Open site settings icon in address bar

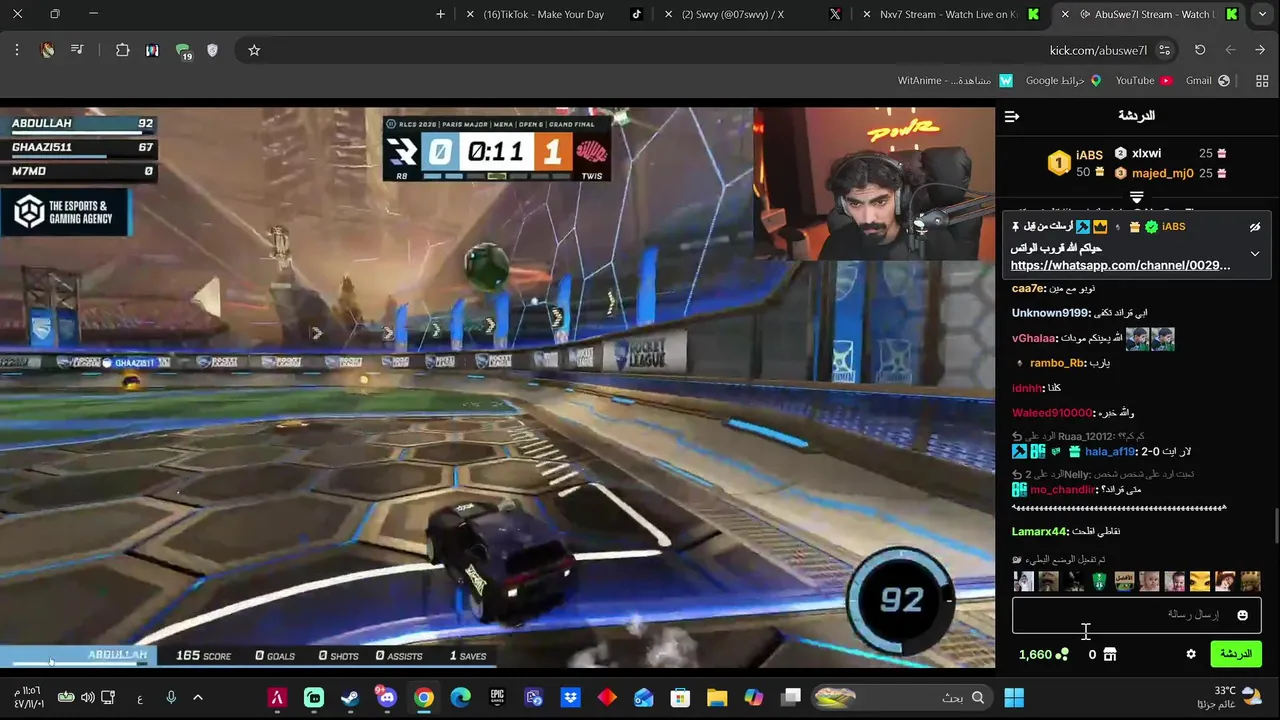1164,50
